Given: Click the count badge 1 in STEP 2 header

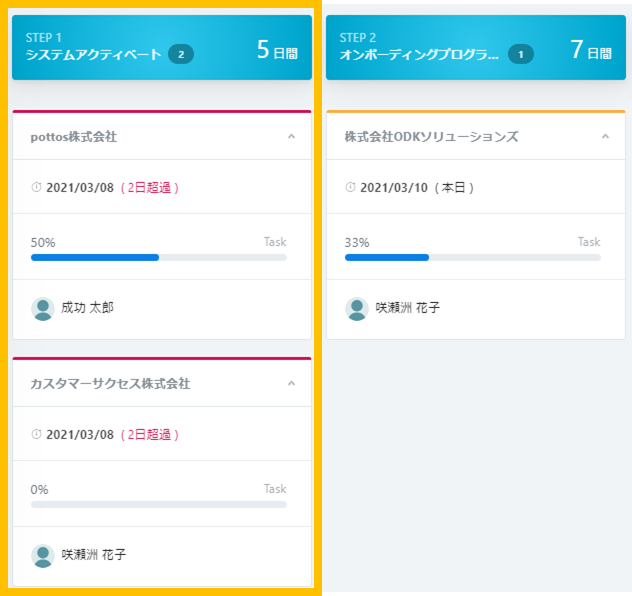Looking at the screenshot, I should pos(521,54).
